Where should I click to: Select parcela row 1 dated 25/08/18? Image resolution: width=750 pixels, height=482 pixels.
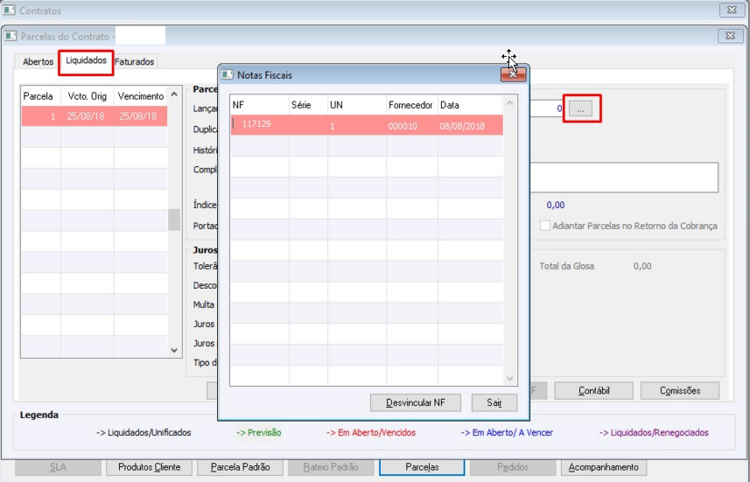coord(94,116)
